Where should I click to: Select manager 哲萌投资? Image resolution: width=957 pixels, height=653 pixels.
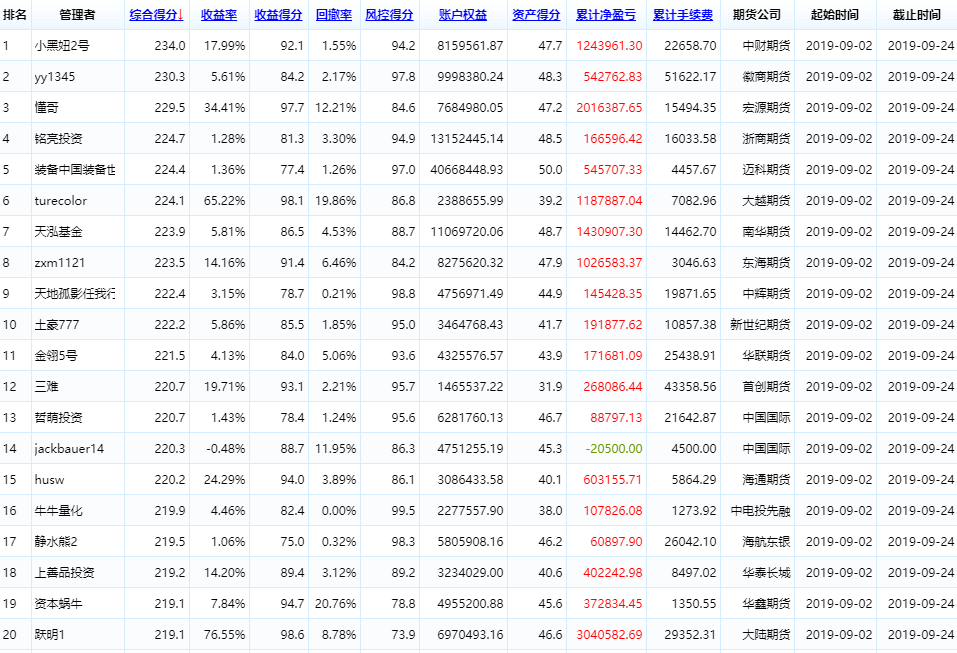(59, 418)
